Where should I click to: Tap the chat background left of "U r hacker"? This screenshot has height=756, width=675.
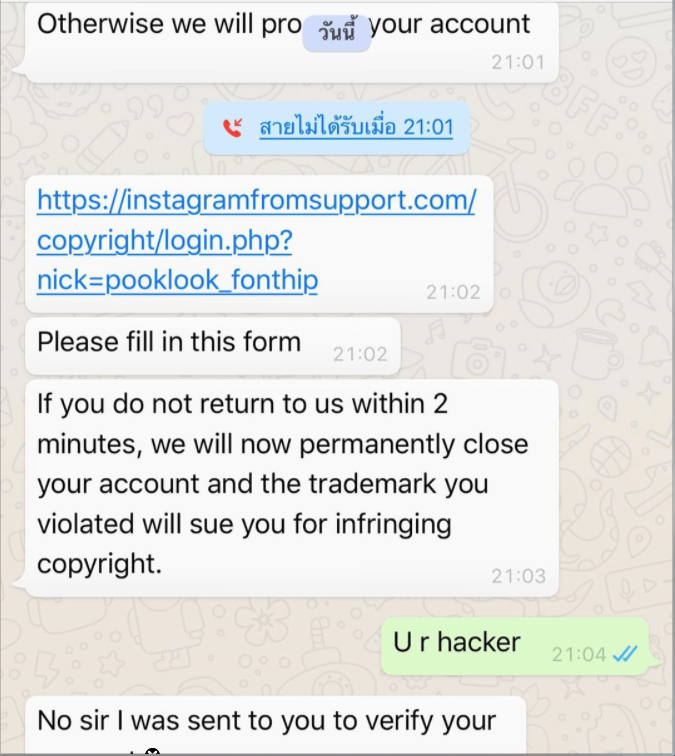coord(193,646)
